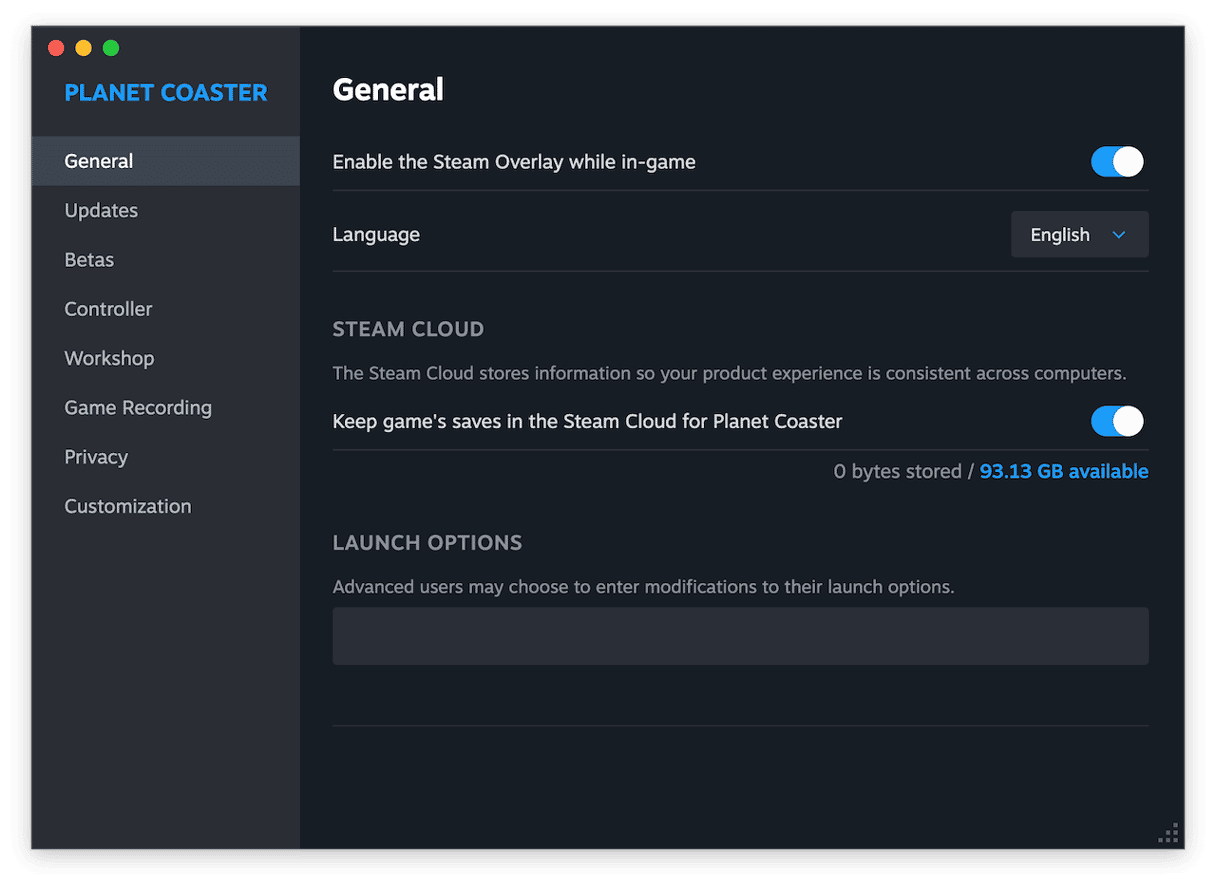This screenshot has height=886, width=1216.
Task: Click the yellow minimize window button
Action: tap(83, 48)
